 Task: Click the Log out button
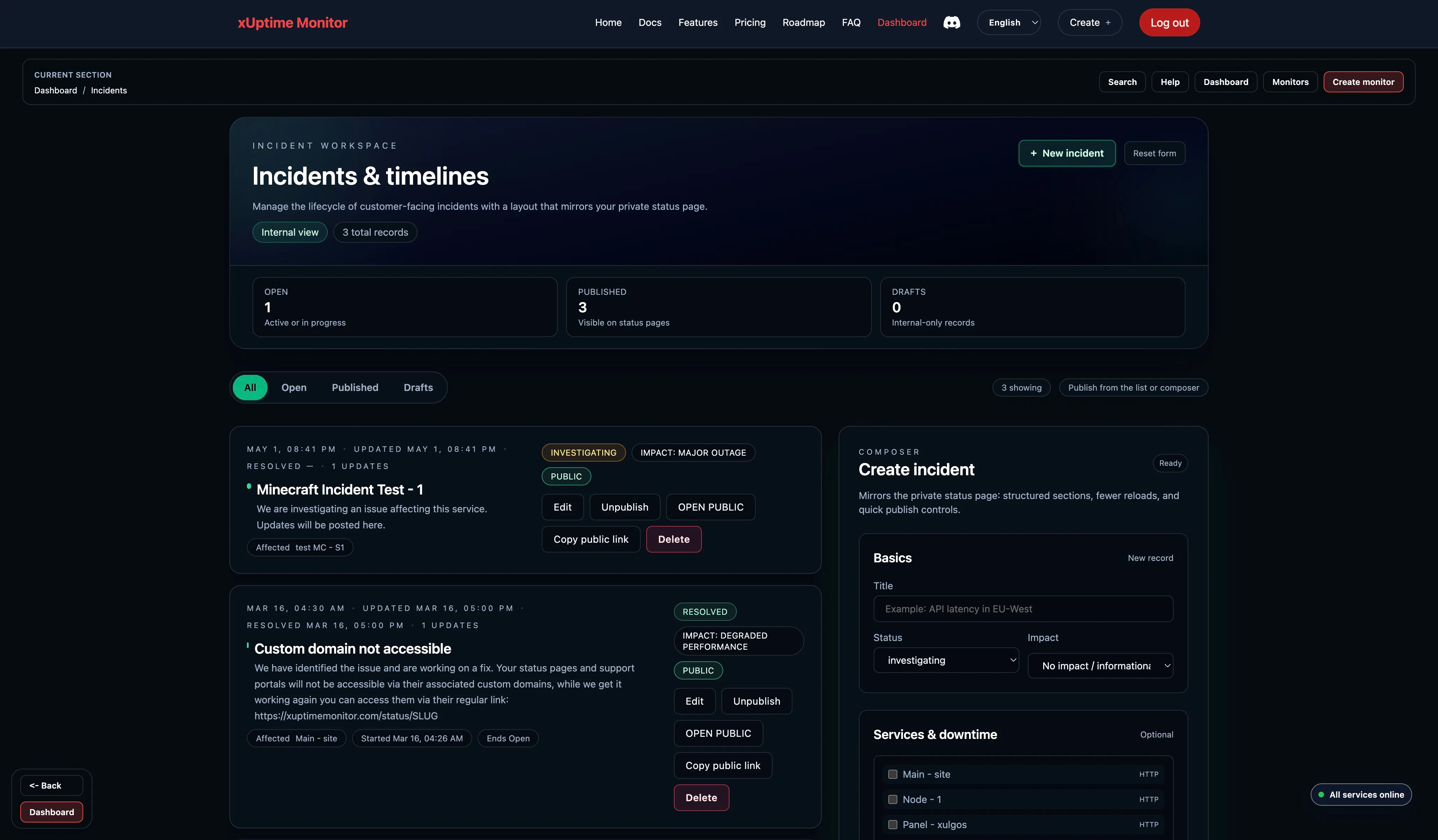pos(1169,23)
